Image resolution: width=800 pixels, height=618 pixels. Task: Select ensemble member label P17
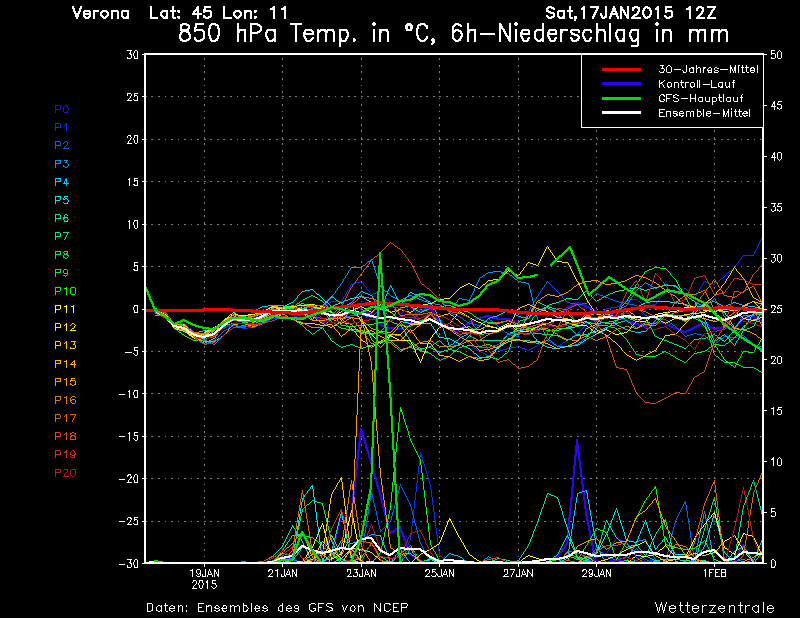65,418
